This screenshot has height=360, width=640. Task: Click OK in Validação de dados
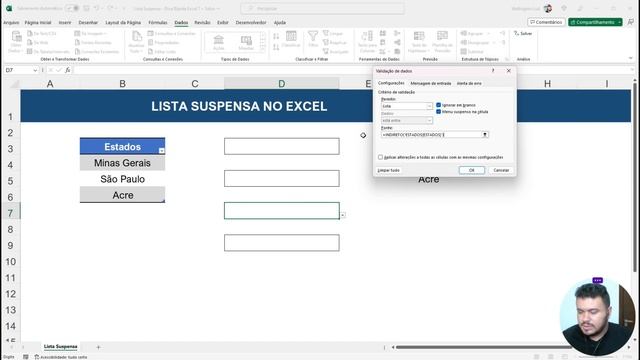(471, 170)
